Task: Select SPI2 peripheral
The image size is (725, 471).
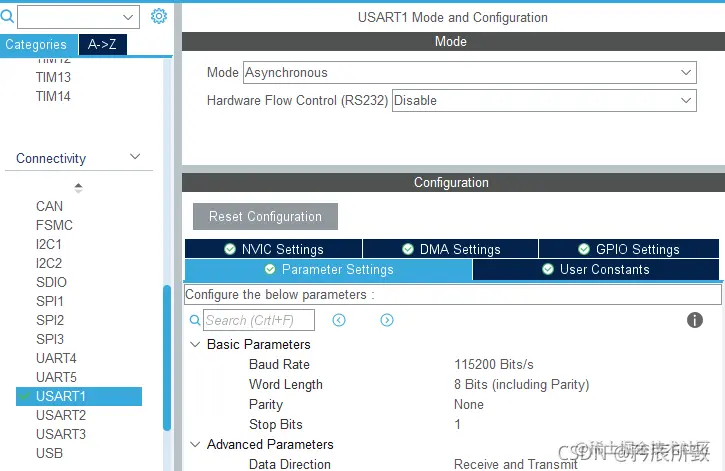Action: click(49, 320)
